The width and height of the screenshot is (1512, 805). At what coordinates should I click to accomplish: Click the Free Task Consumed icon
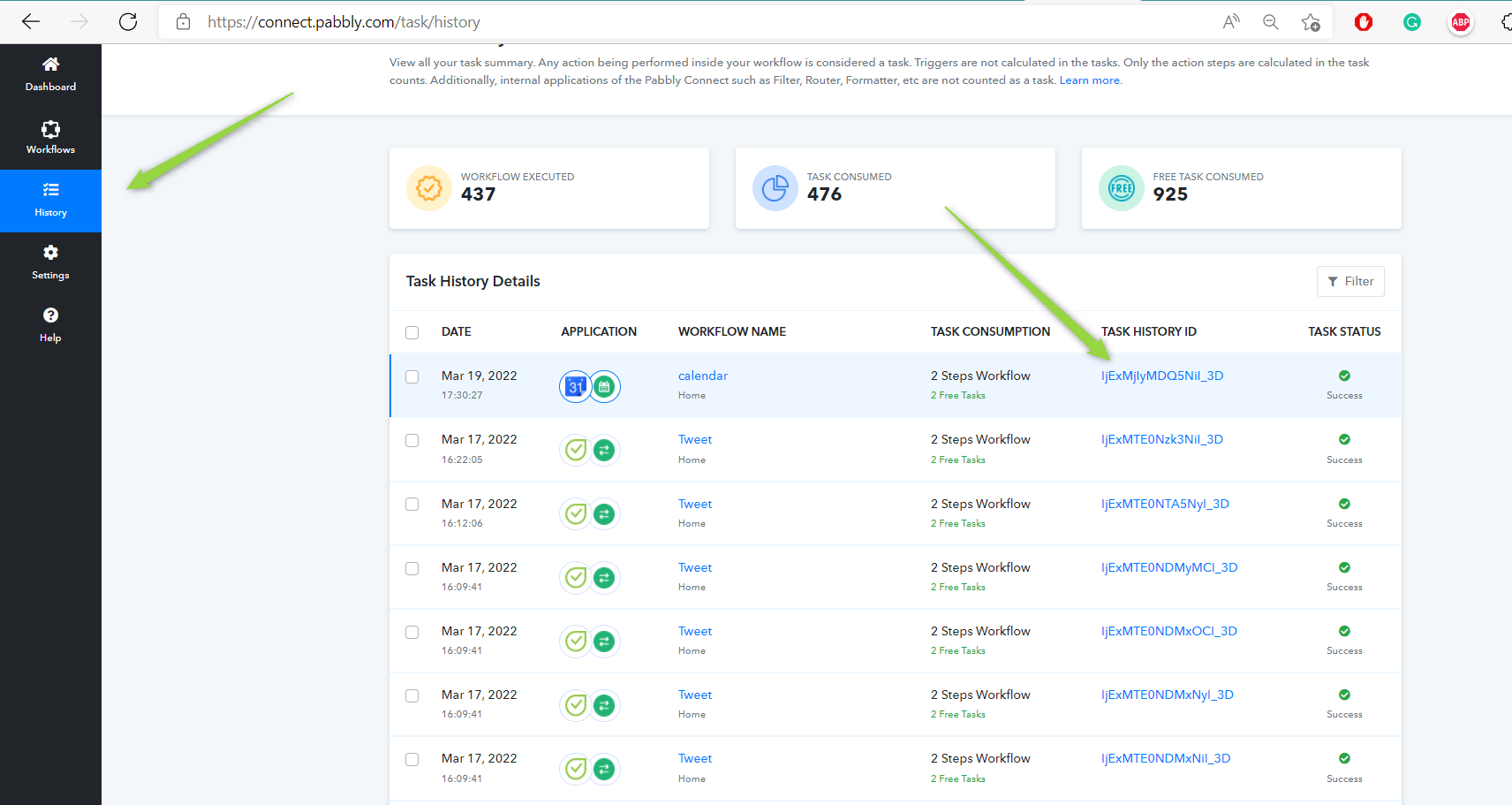pyautogui.click(x=1121, y=188)
